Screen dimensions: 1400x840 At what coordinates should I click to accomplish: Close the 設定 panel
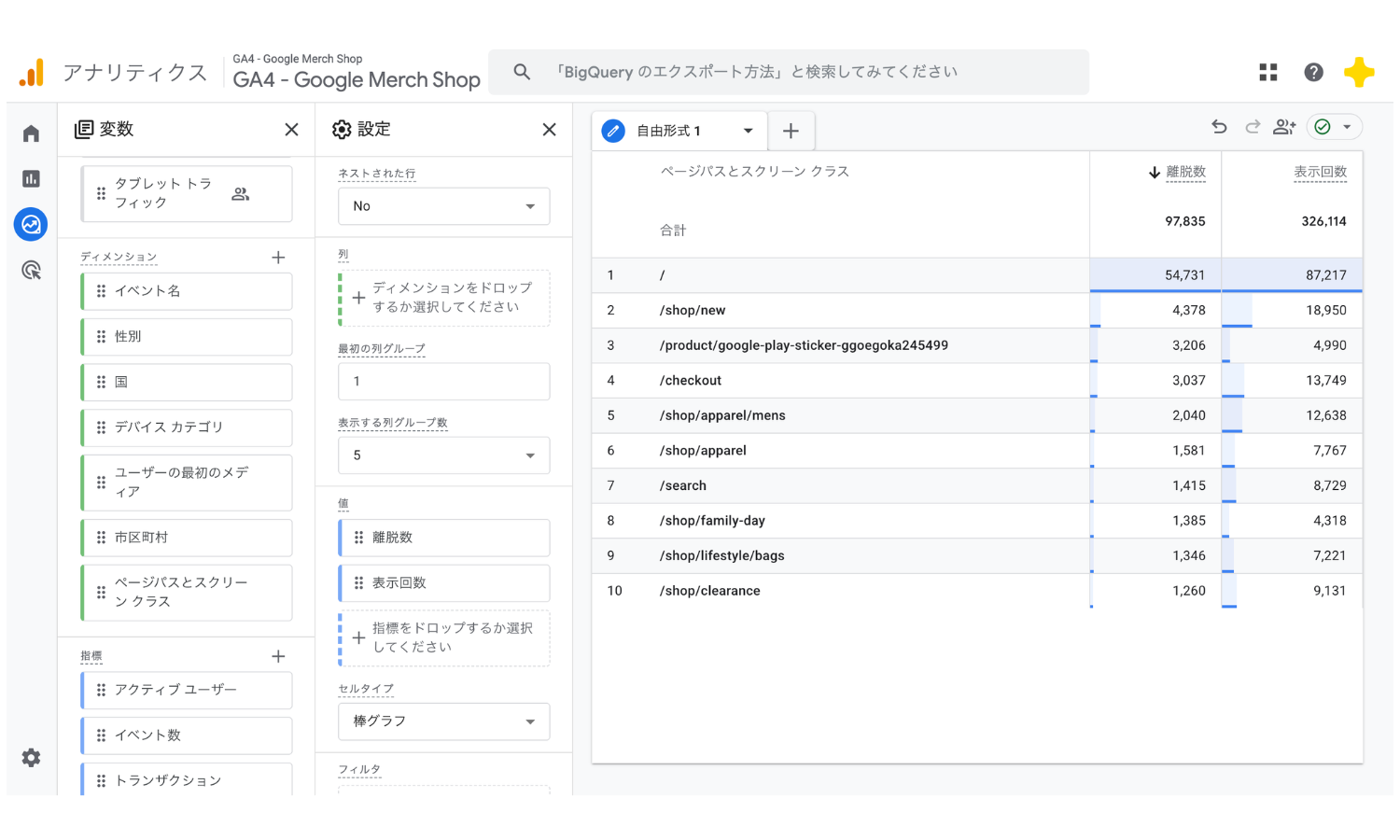click(549, 130)
